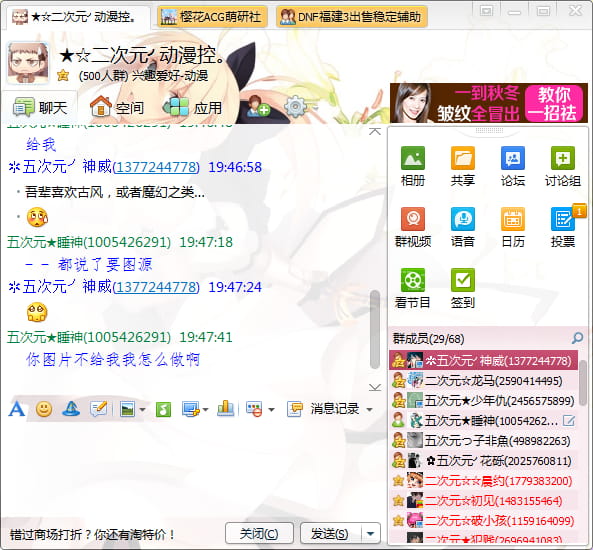Click the 1377244778 link at 19:46:58
This screenshot has height=550, width=593.
(156, 167)
